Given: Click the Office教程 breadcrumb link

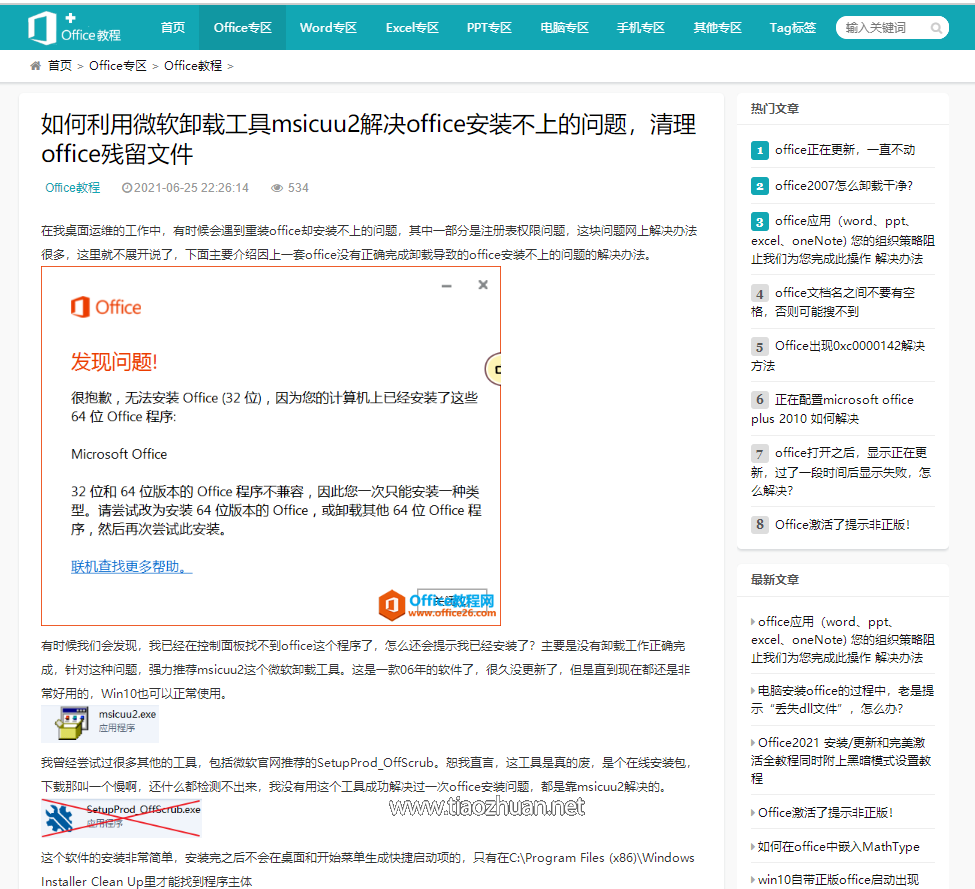Looking at the screenshot, I should coord(193,66).
